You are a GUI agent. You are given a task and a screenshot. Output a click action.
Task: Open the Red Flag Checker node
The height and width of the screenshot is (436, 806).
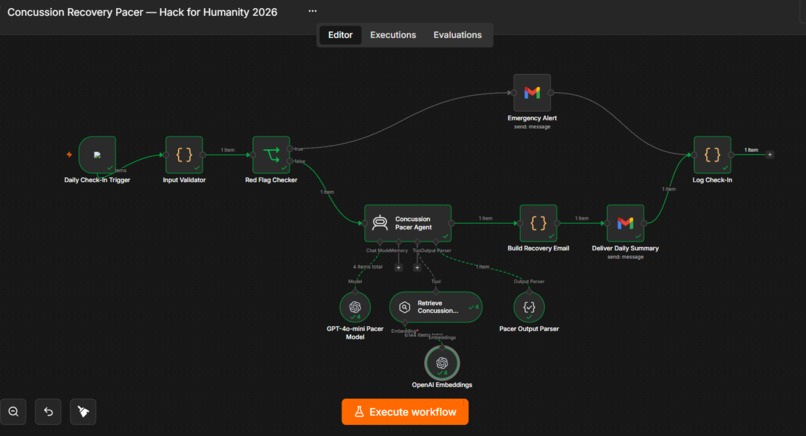point(271,155)
